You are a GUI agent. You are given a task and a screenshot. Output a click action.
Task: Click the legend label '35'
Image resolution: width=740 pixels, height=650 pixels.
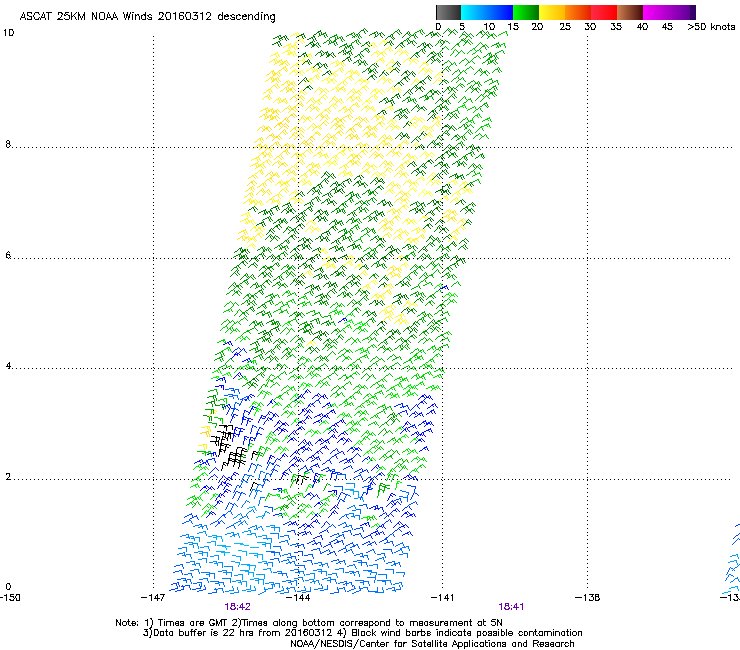click(616, 27)
